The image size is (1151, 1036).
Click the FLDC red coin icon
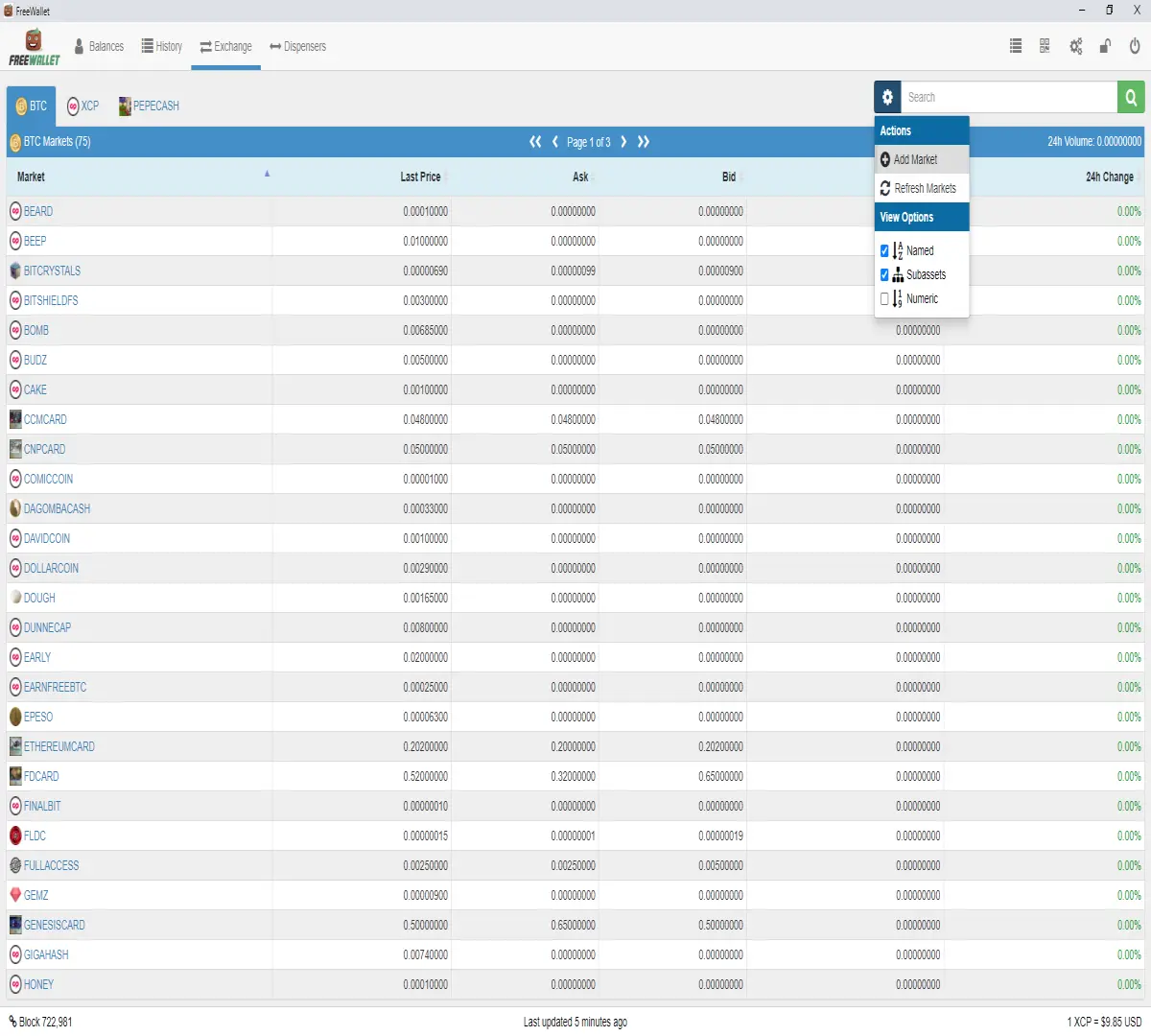(15, 836)
